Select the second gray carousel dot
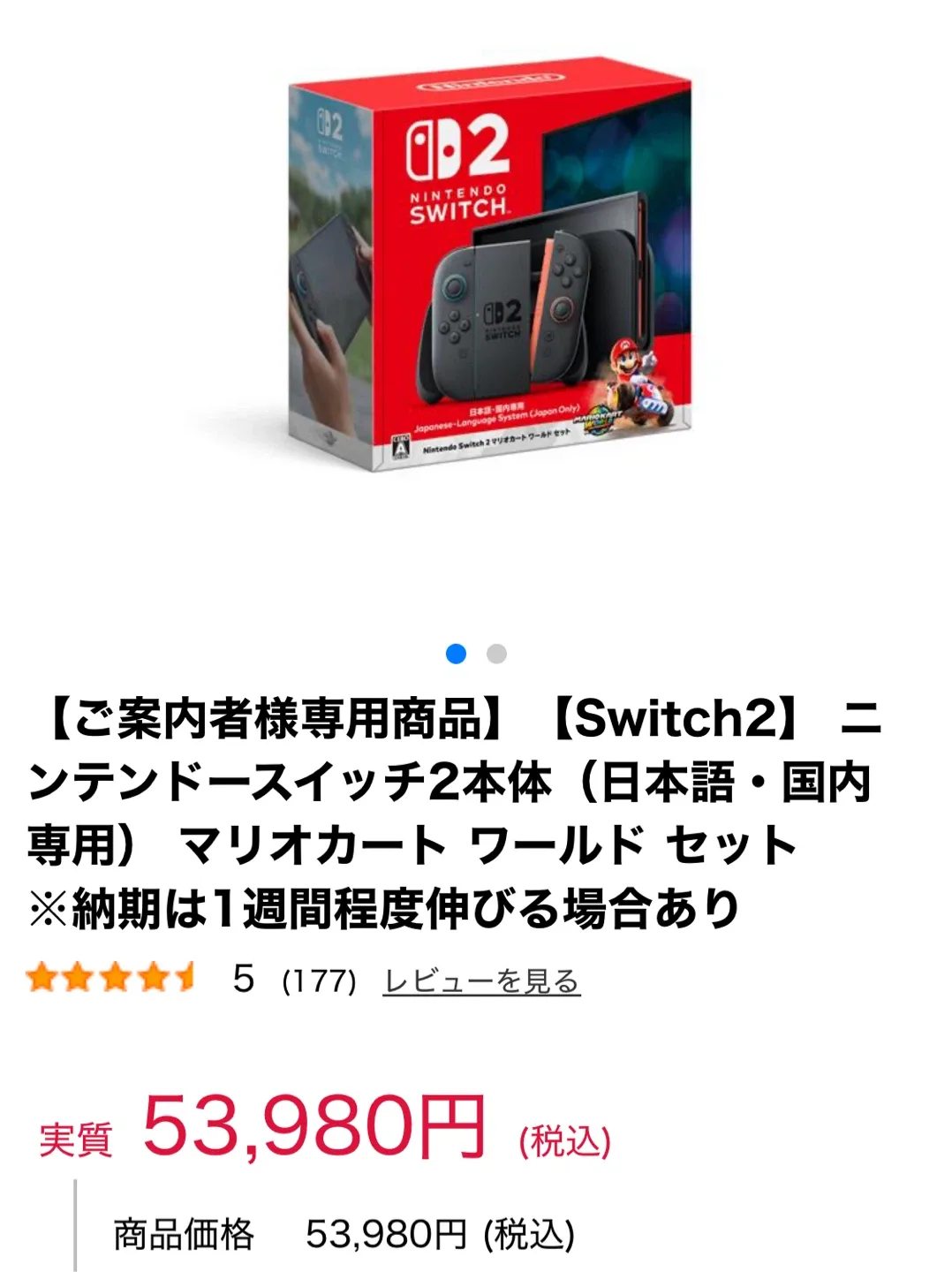The width and height of the screenshot is (952, 1272). point(496,654)
